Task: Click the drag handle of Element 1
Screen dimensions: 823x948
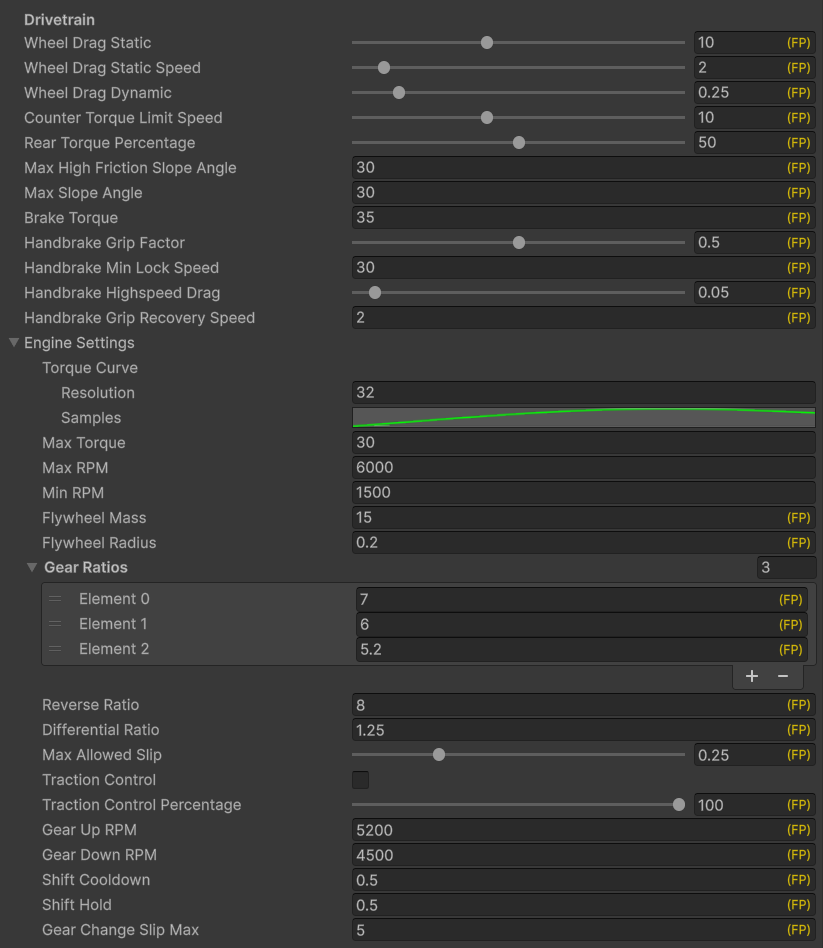Action: [x=55, y=624]
